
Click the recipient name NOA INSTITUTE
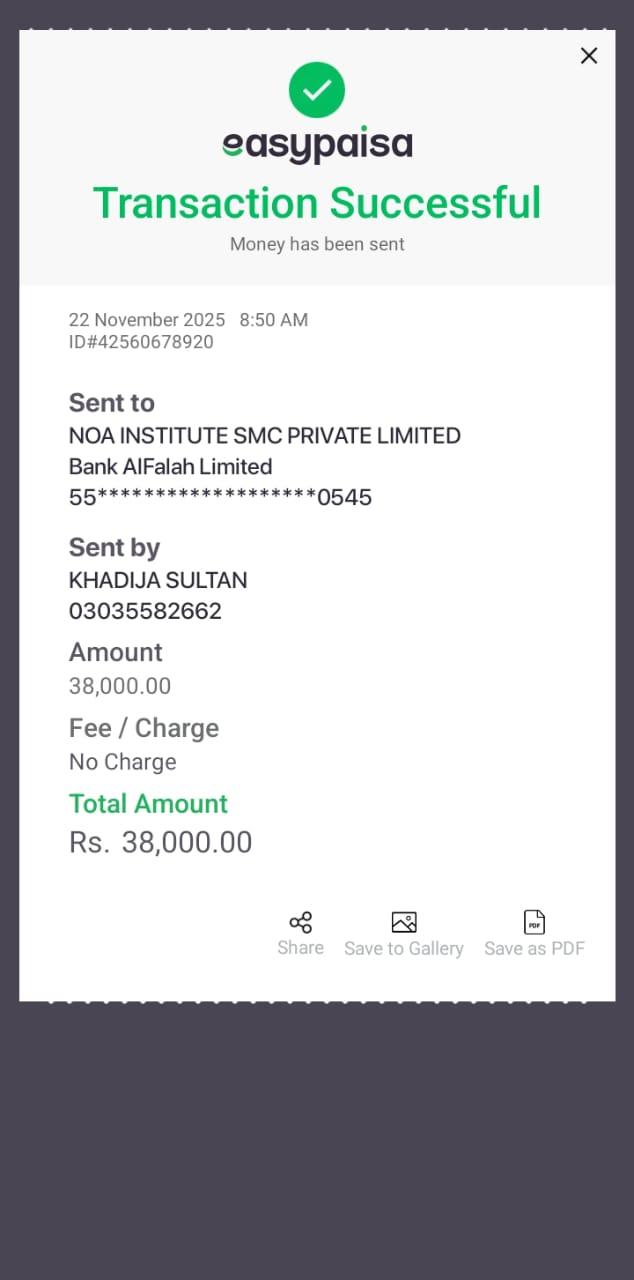click(x=264, y=436)
